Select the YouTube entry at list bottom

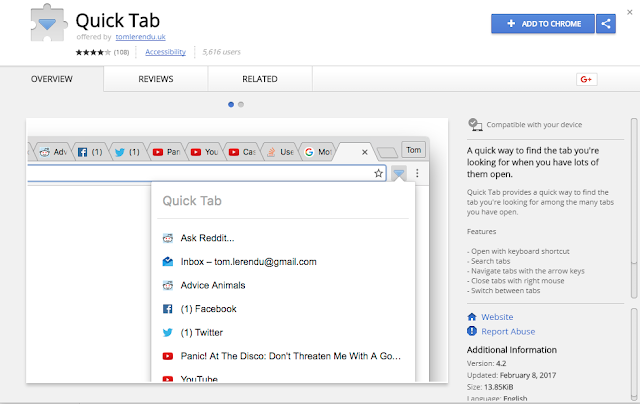pos(283,378)
